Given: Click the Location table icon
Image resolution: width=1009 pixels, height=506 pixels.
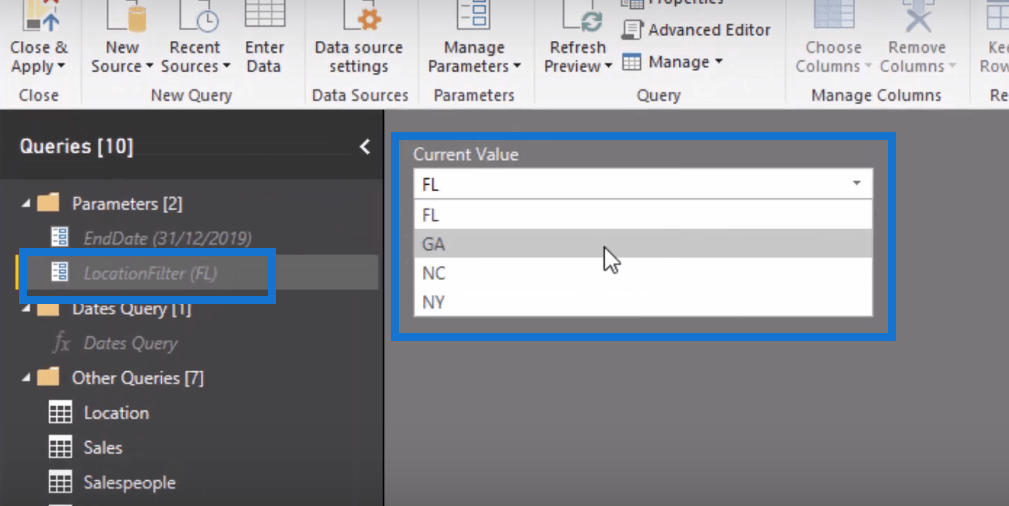Looking at the screenshot, I should (x=60, y=412).
